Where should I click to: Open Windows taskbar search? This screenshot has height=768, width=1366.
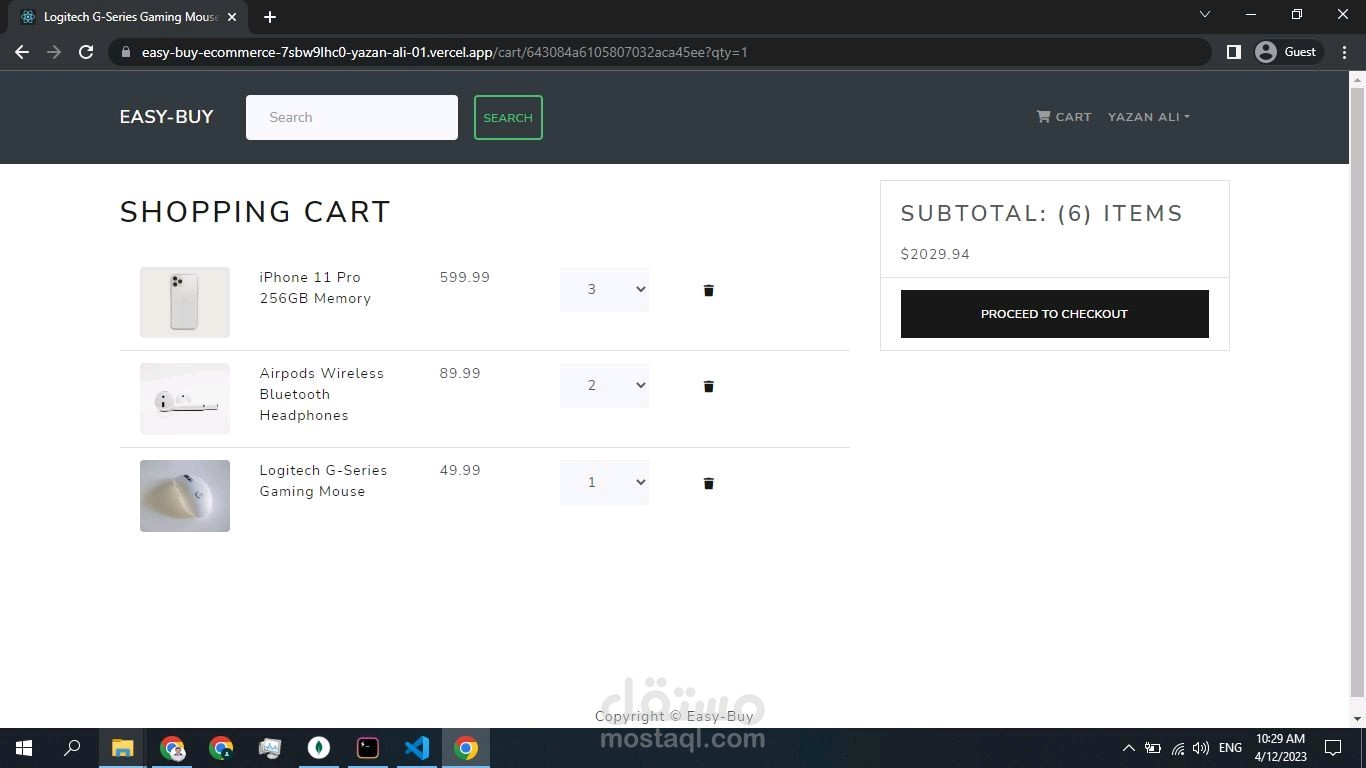coord(72,748)
